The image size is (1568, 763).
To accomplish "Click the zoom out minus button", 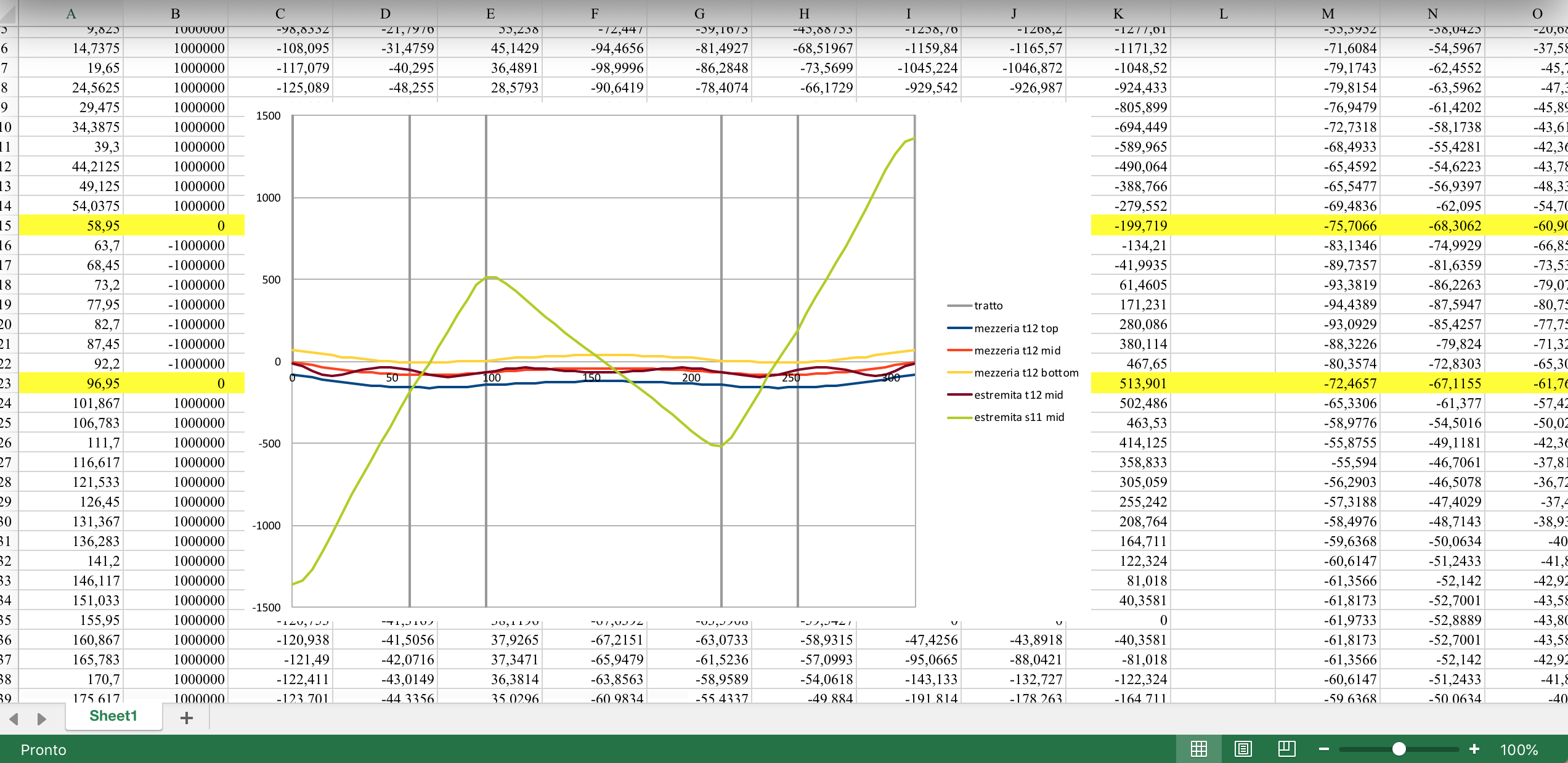I will tap(1323, 749).
